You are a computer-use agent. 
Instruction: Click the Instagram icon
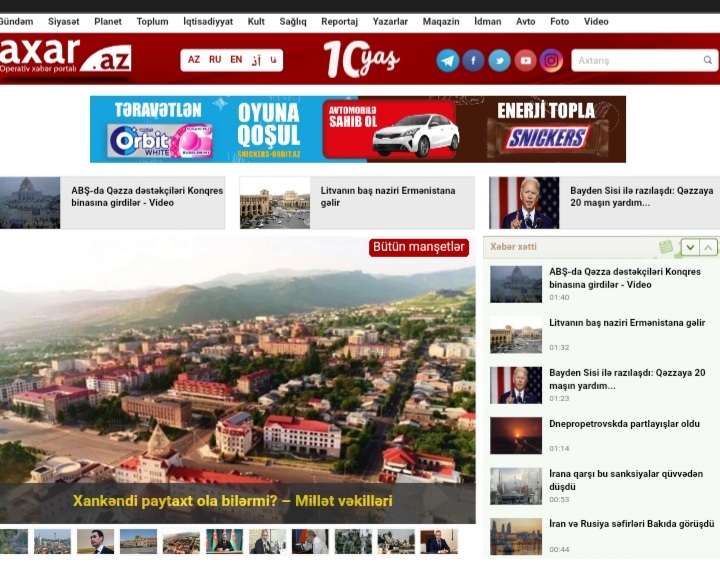click(x=552, y=60)
